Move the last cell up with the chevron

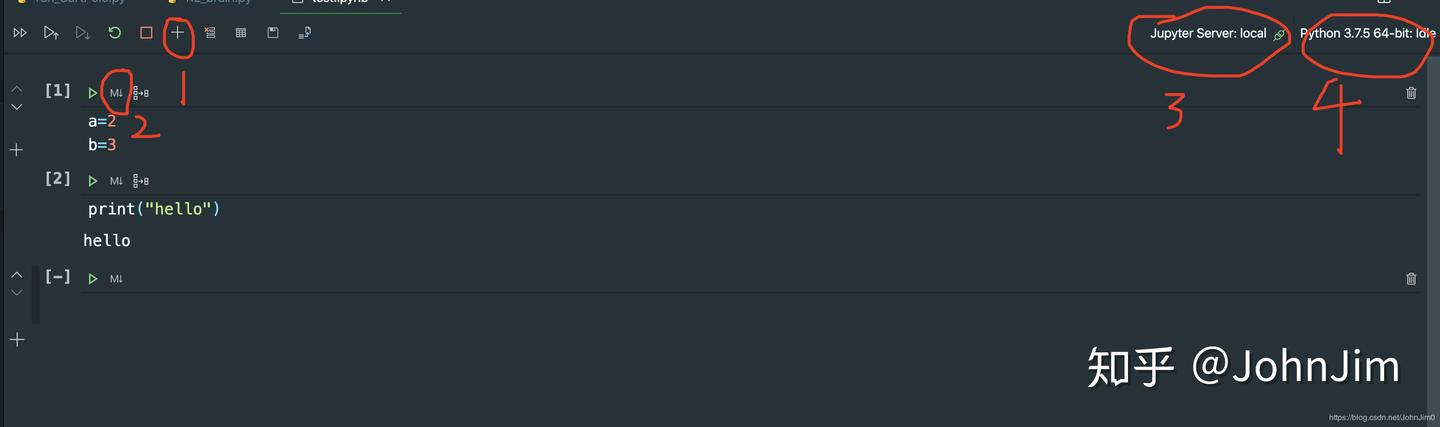click(16, 274)
